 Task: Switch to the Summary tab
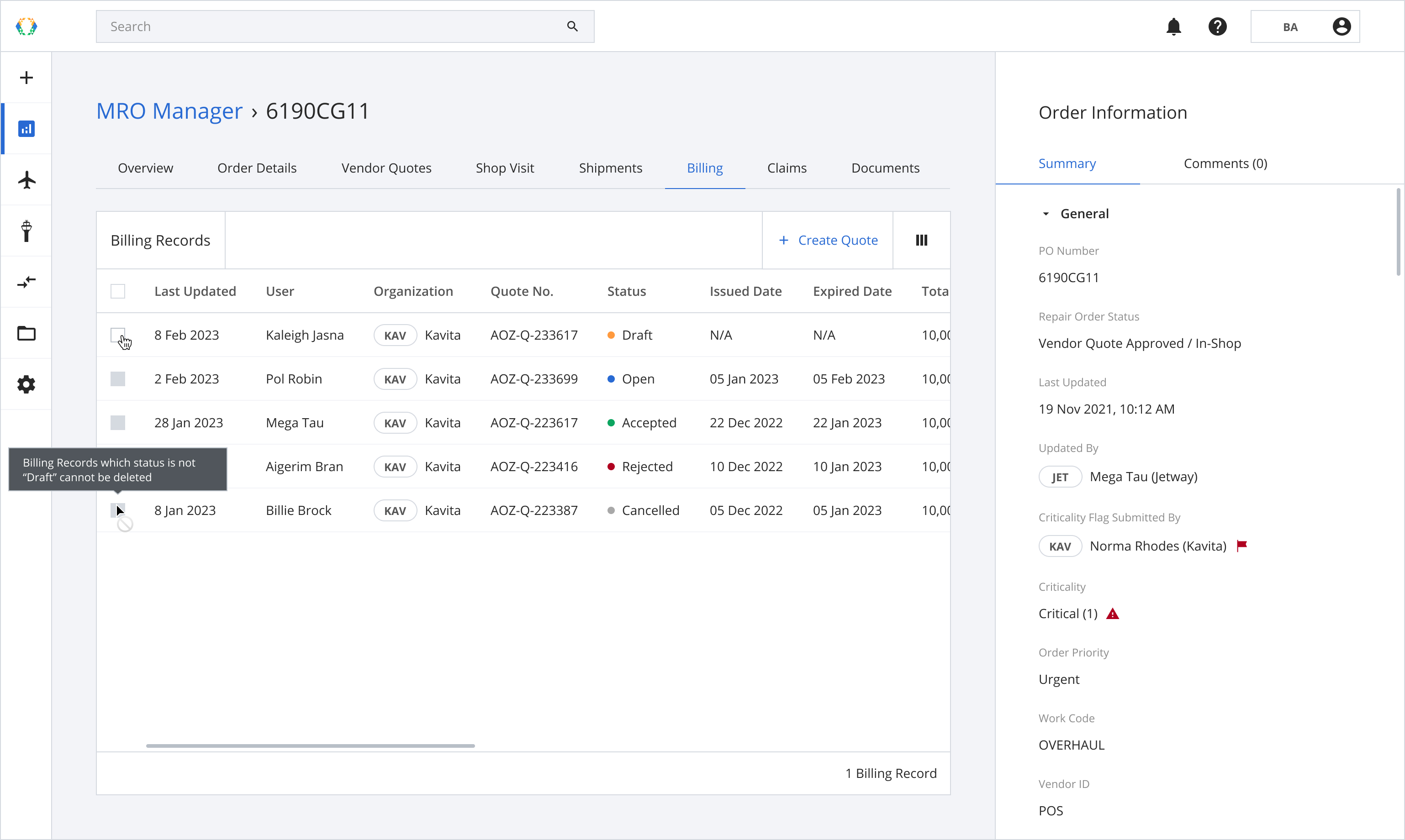coord(1067,163)
